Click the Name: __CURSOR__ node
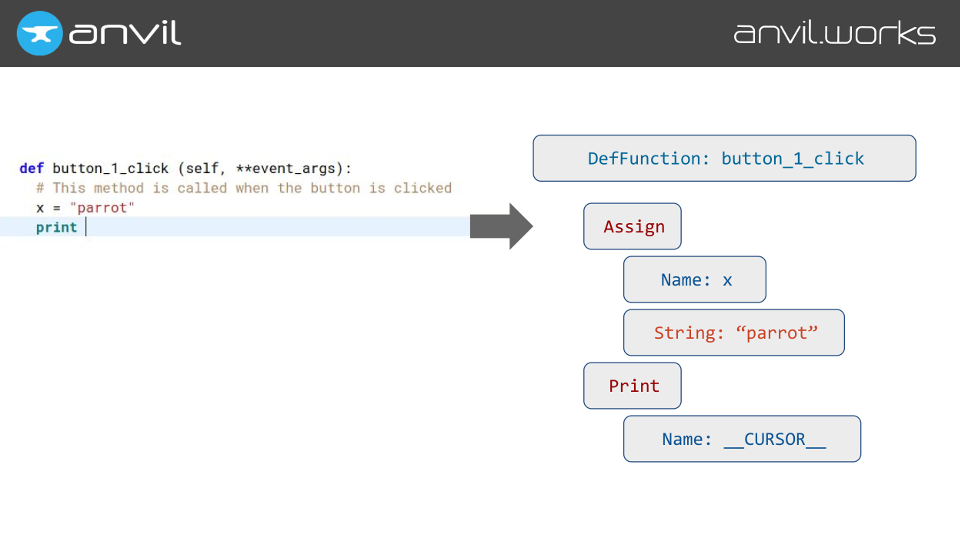This screenshot has width=960, height=540. [741, 439]
